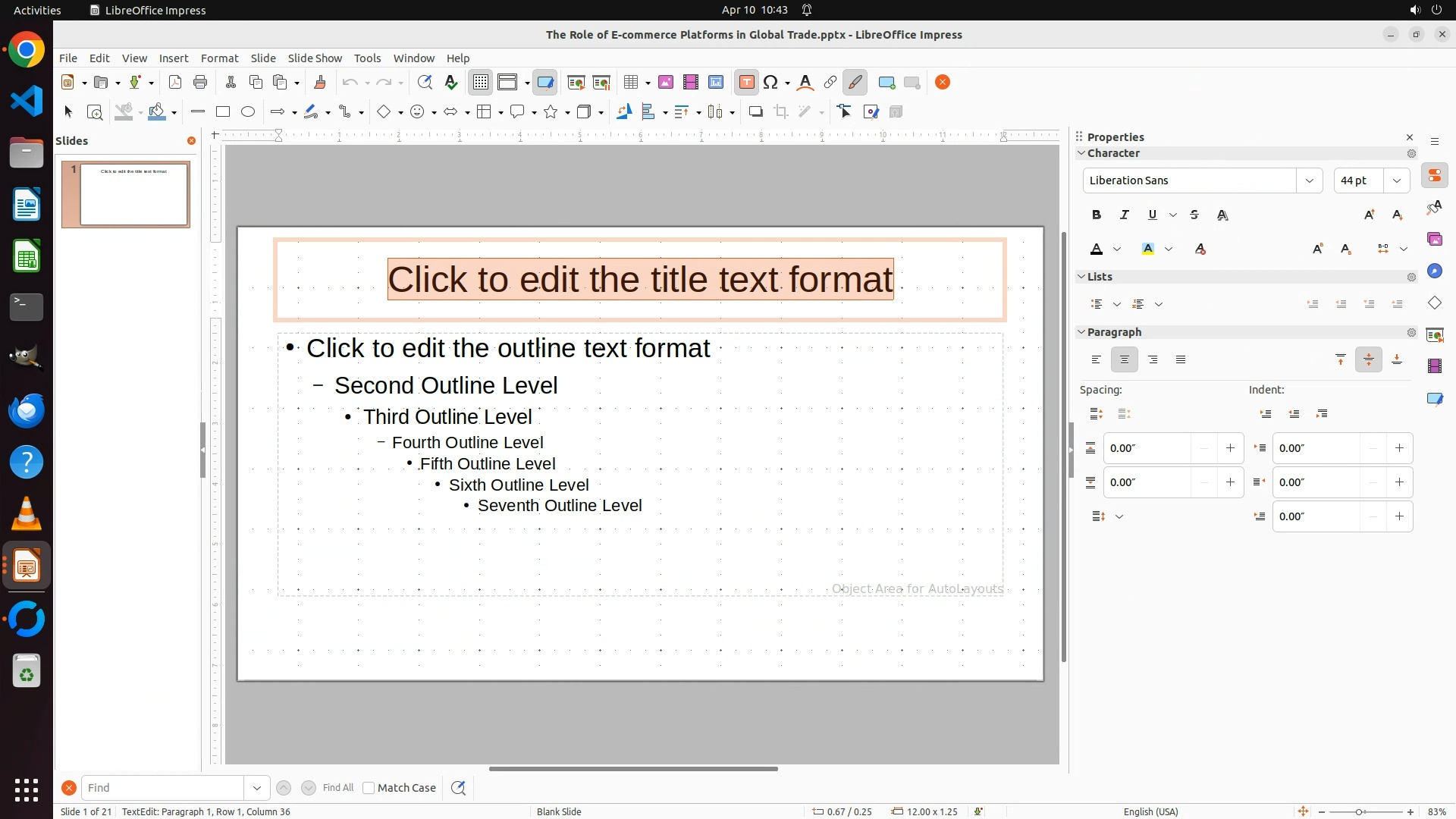This screenshot has height=819, width=1456.
Task: Open the Format menu
Action: [219, 58]
